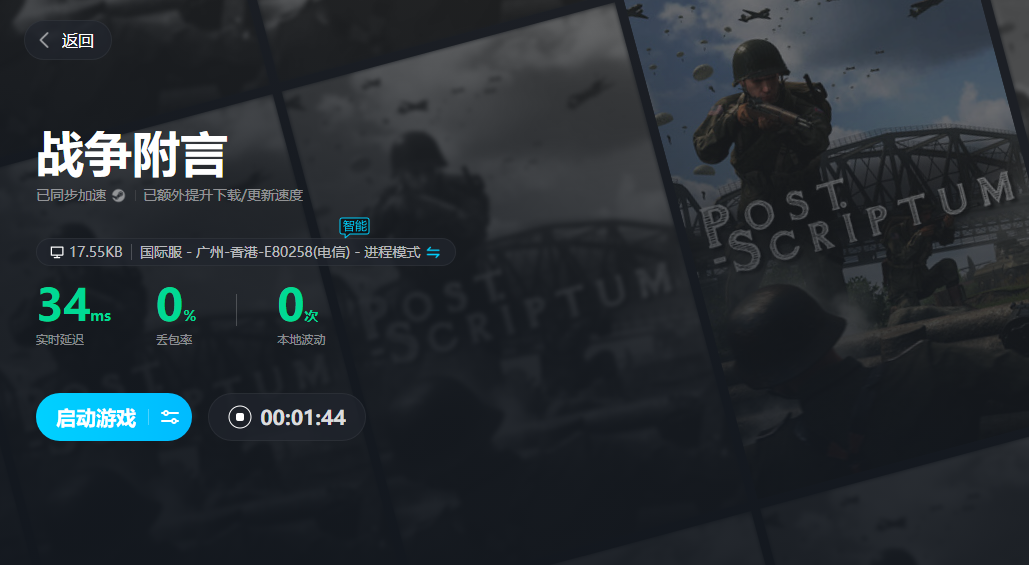Click the 0% packet loss value
The height and width of the screenshot is (565, 1029).
click(176, 305)
